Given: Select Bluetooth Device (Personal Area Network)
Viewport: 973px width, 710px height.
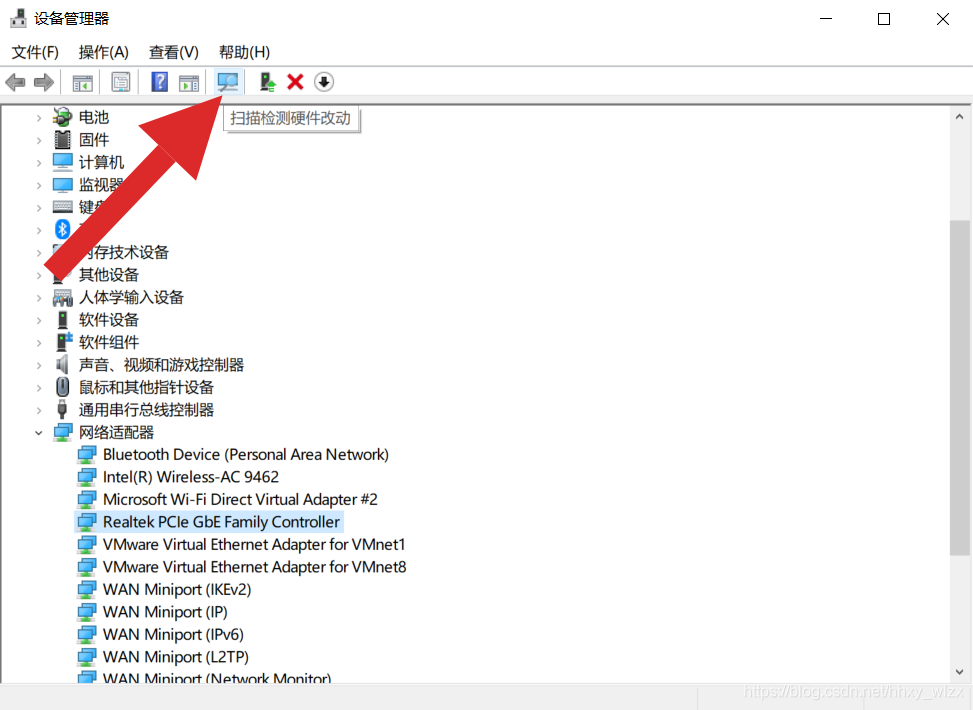Looking at the screenshot, I should [x=246, y=455].
